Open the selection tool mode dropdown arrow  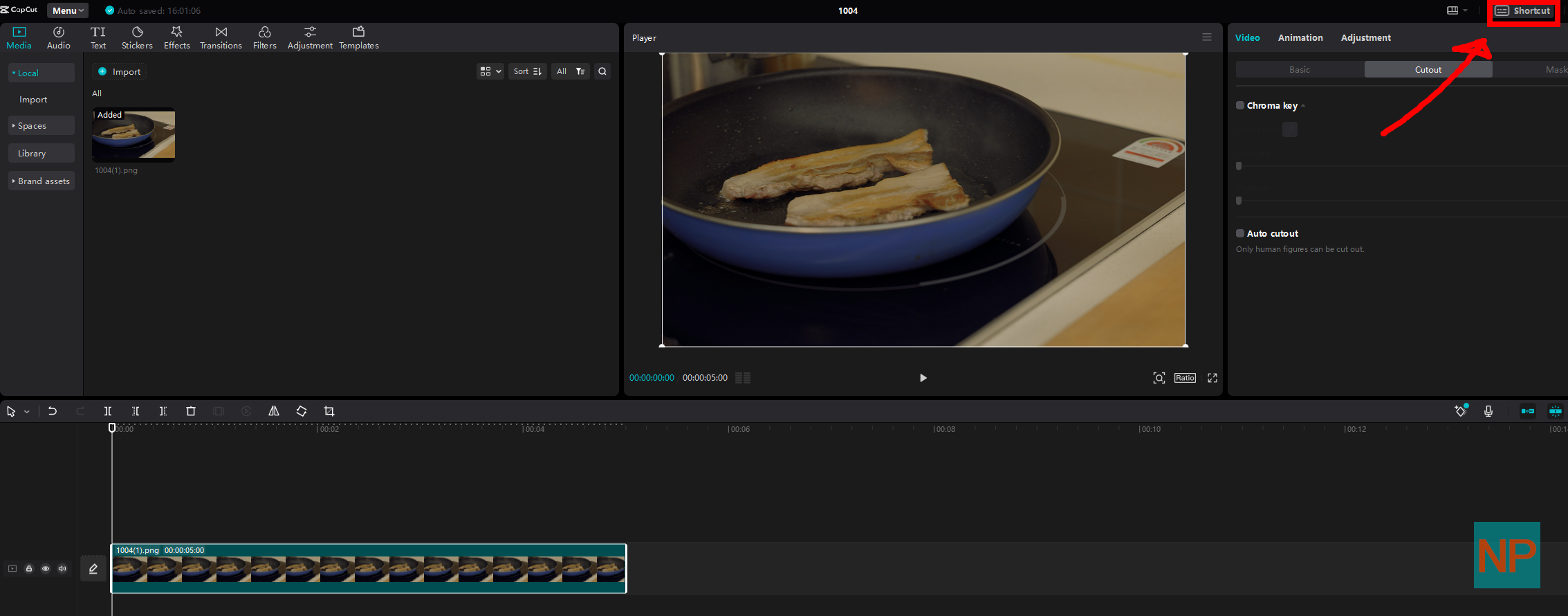pyautogui.click(x=27, y=412)
